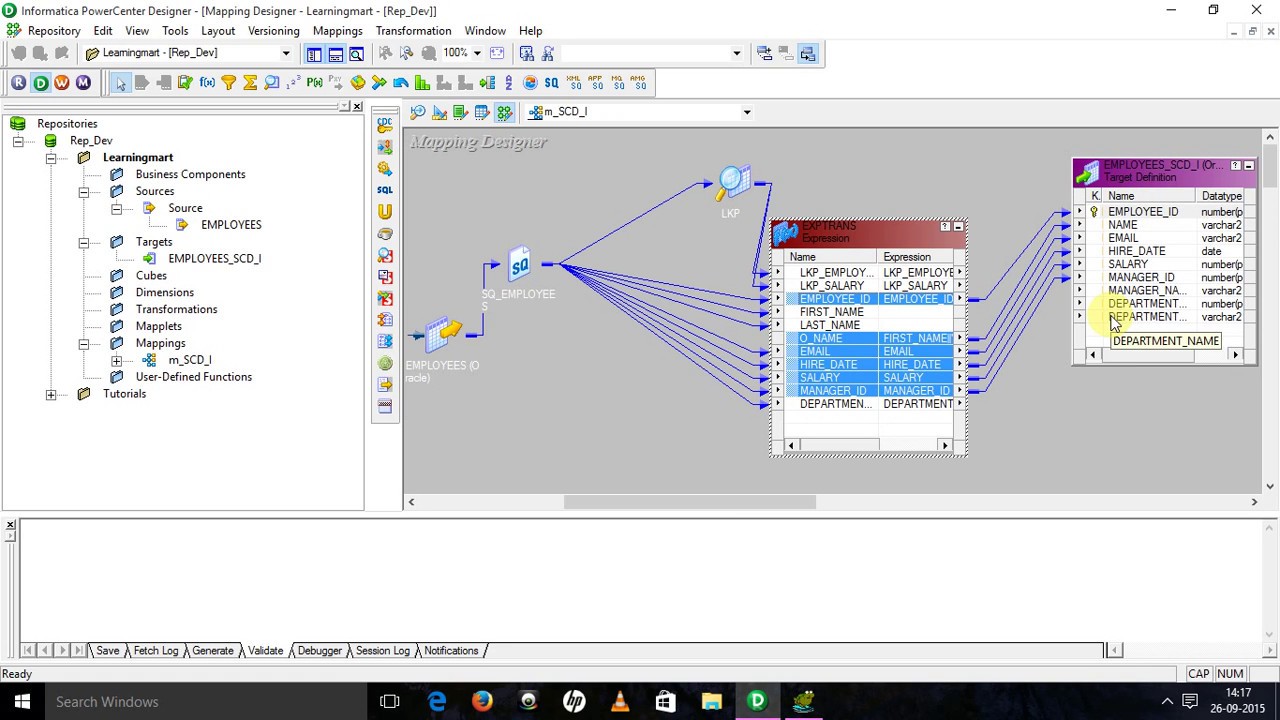The height and width of the screenshot is (720, 1280).
Task: Select Business Components folder in tree
Action: pos(190,175)
